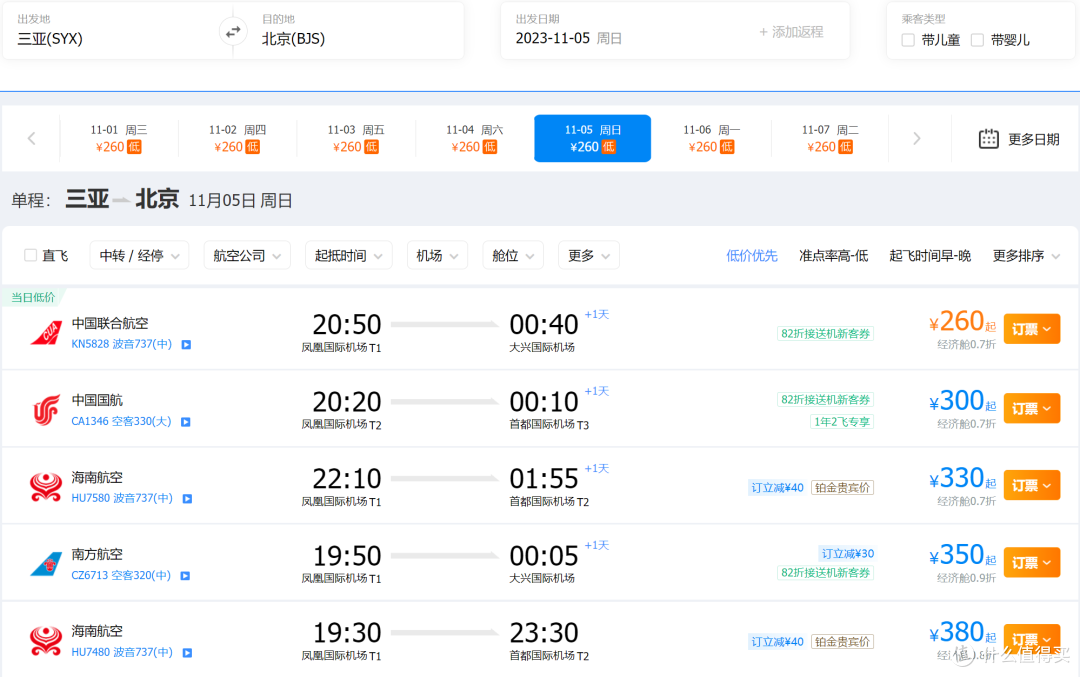Select the 11-03 周五 date tab

(x=355, y=138)
